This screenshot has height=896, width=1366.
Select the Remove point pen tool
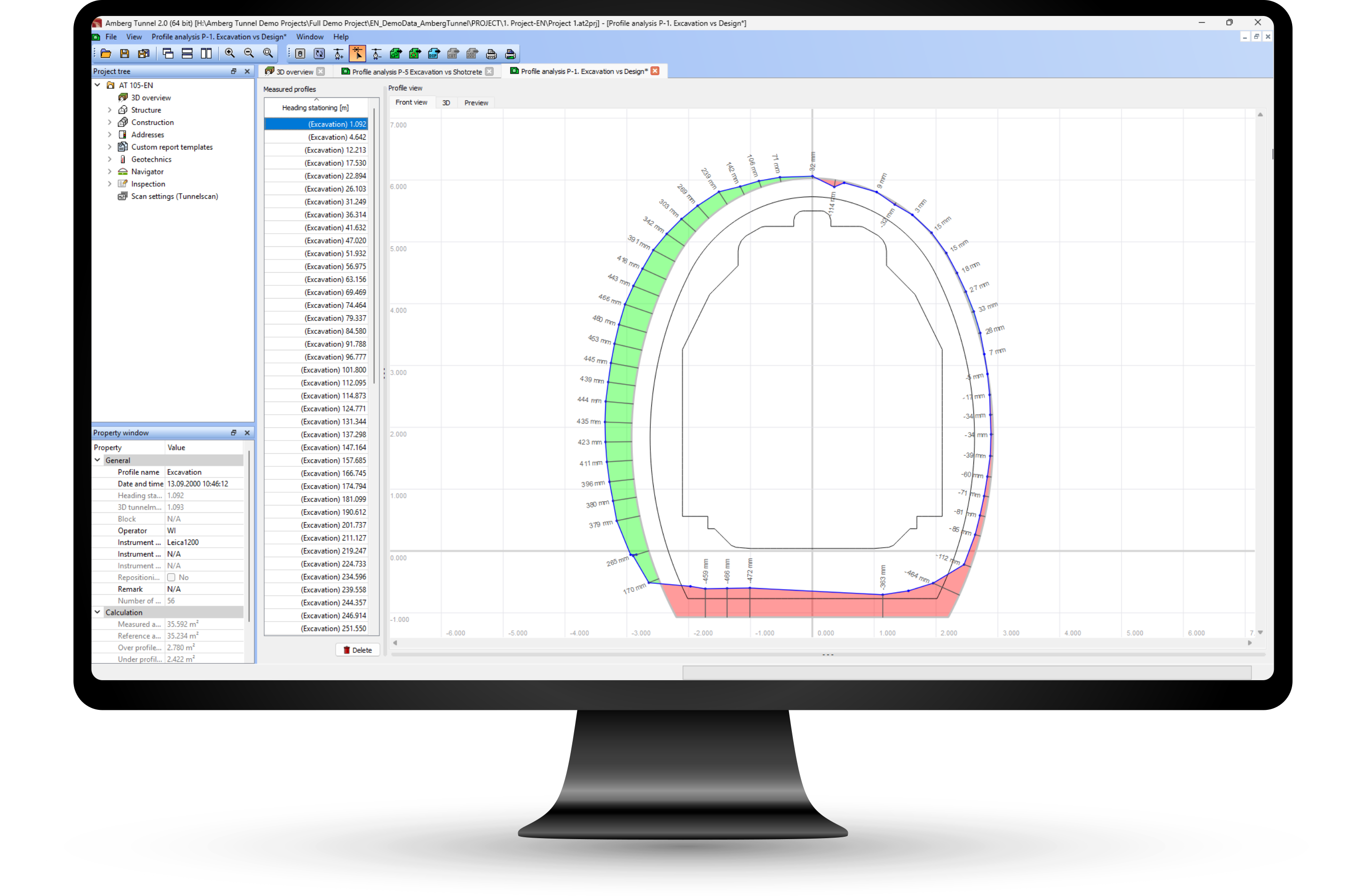coord(377,54)
